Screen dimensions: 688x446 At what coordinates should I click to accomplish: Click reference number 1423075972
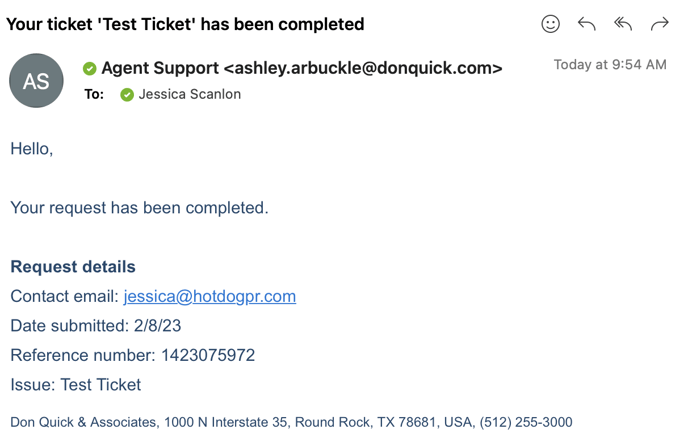coord(207,355)
